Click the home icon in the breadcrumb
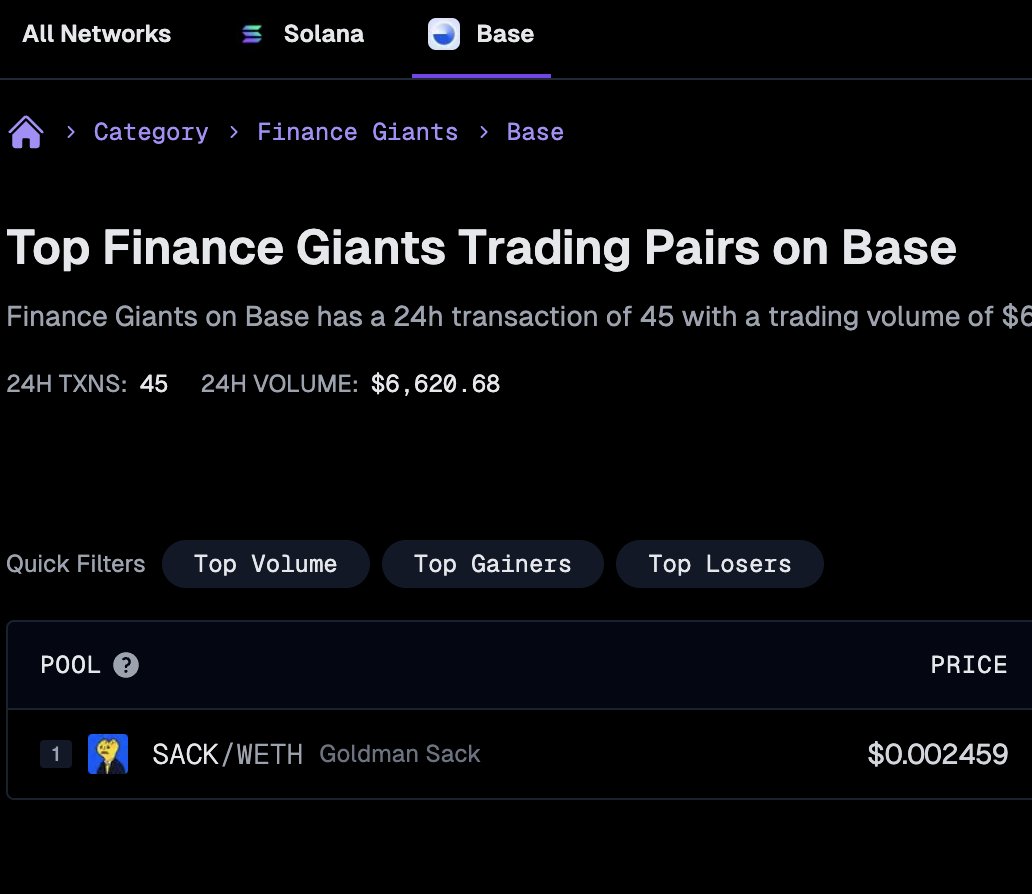1032x894 pixels. tap(25, 130)
